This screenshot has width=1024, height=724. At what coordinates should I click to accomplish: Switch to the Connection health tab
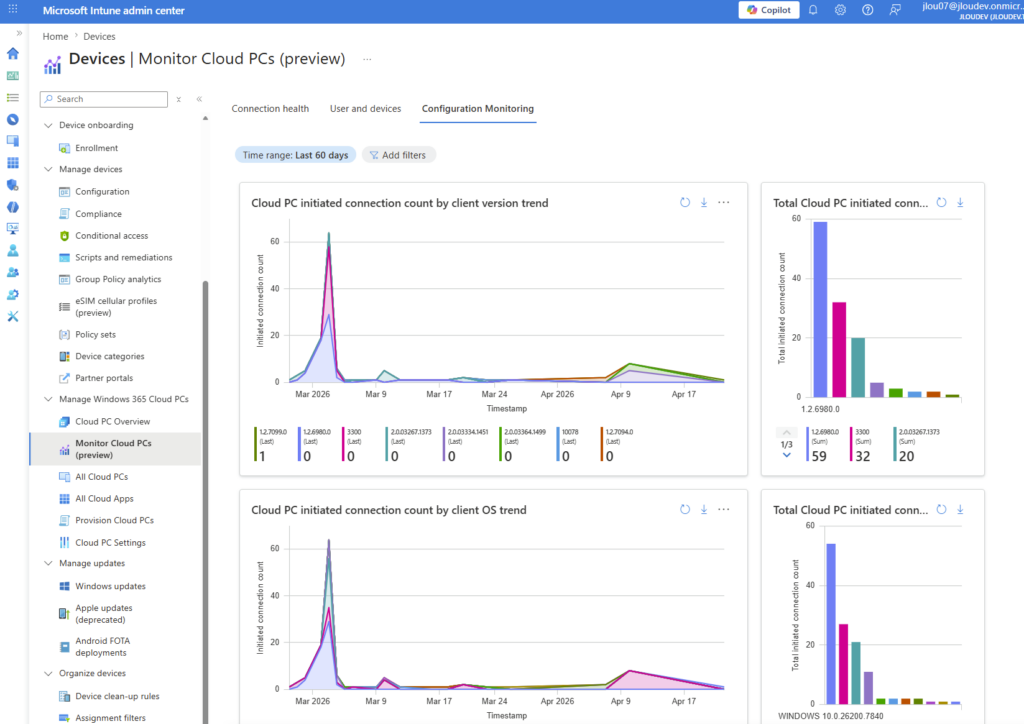click(270, 109)
